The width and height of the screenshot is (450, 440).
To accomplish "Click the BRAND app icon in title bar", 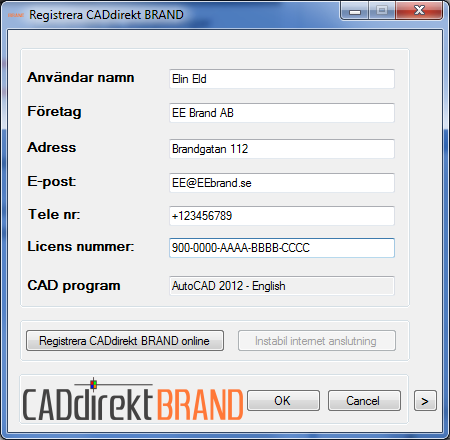I will [x=16, y=15].
